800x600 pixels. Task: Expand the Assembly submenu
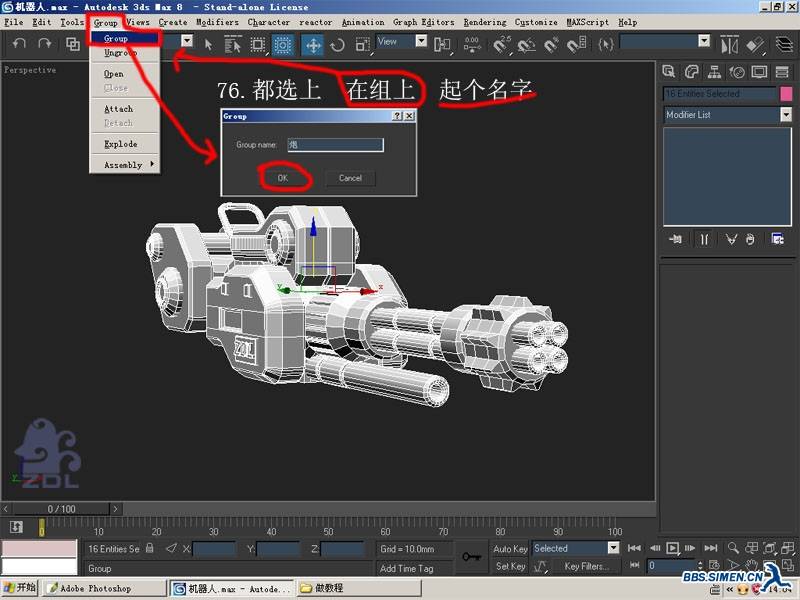125,164
